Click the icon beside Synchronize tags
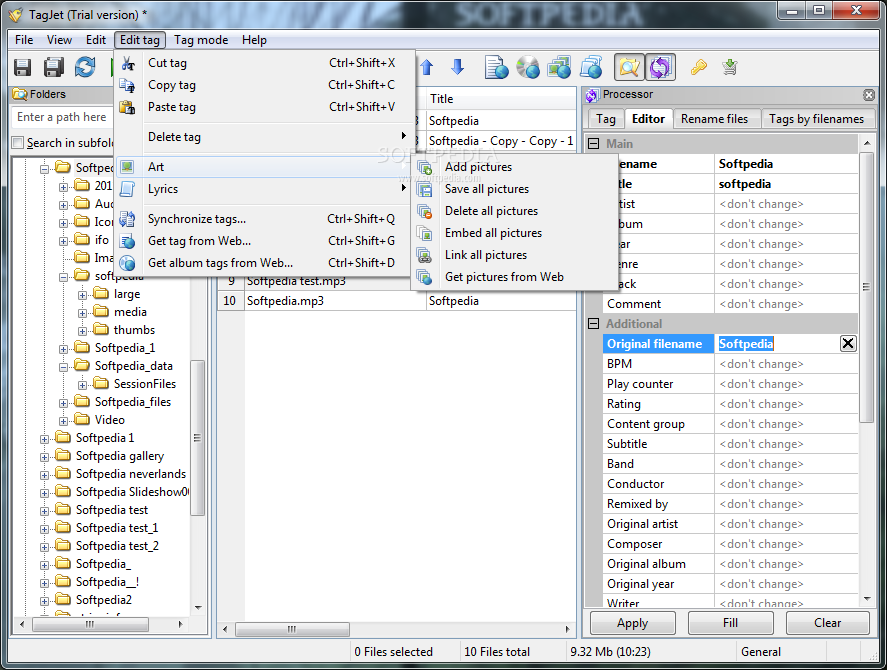The image size is (887, 670). coord(128,219)
